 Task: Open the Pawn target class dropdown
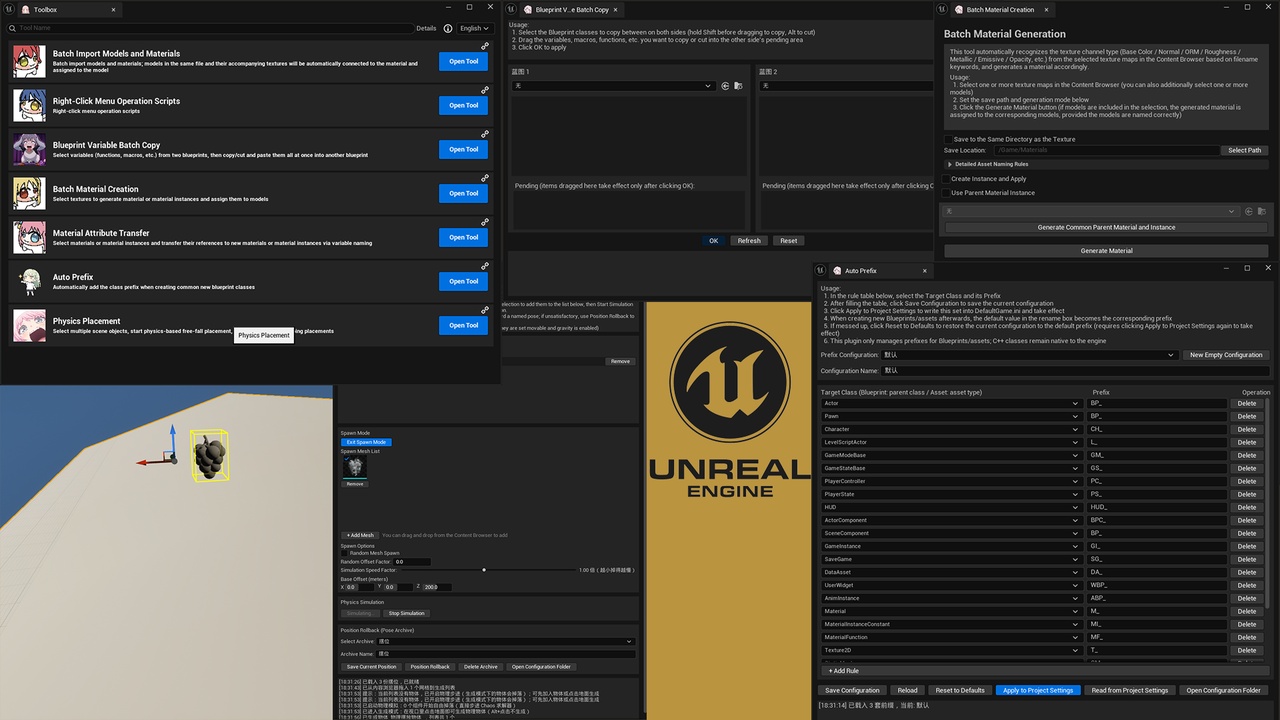(x=951, y=417)
